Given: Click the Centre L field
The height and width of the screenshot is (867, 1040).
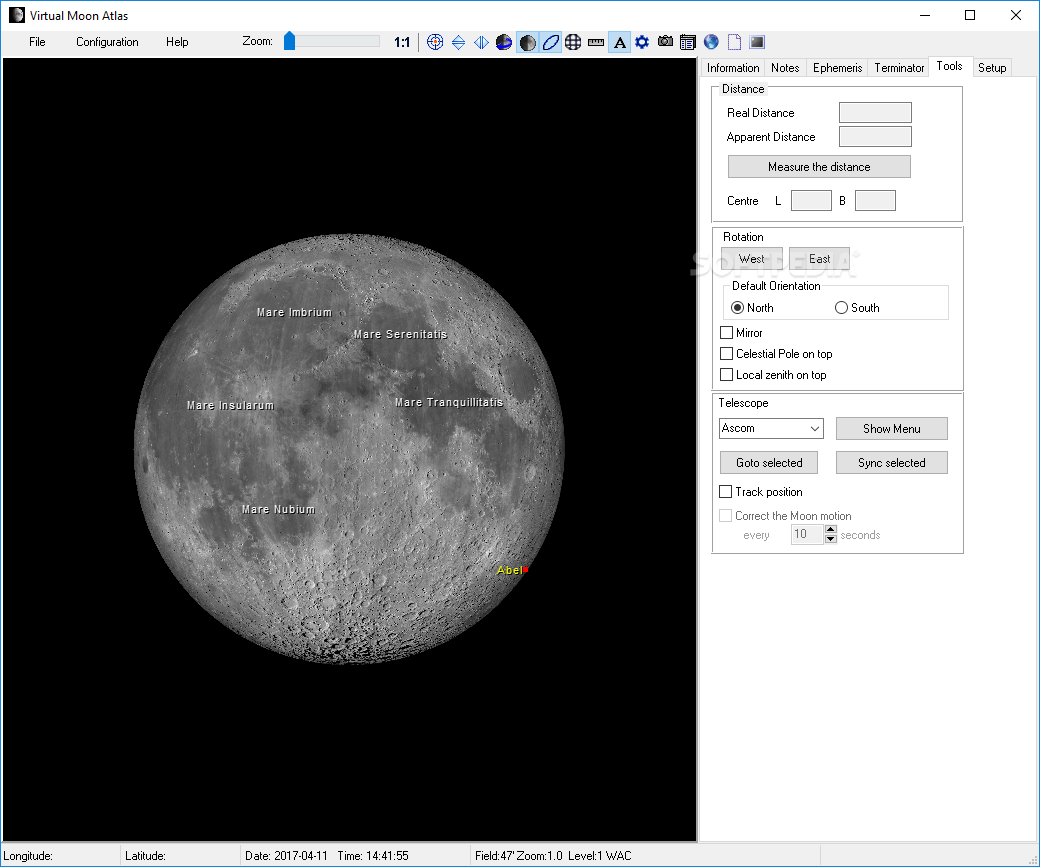Looking at the screenshot, I should (x=811, y=200).
